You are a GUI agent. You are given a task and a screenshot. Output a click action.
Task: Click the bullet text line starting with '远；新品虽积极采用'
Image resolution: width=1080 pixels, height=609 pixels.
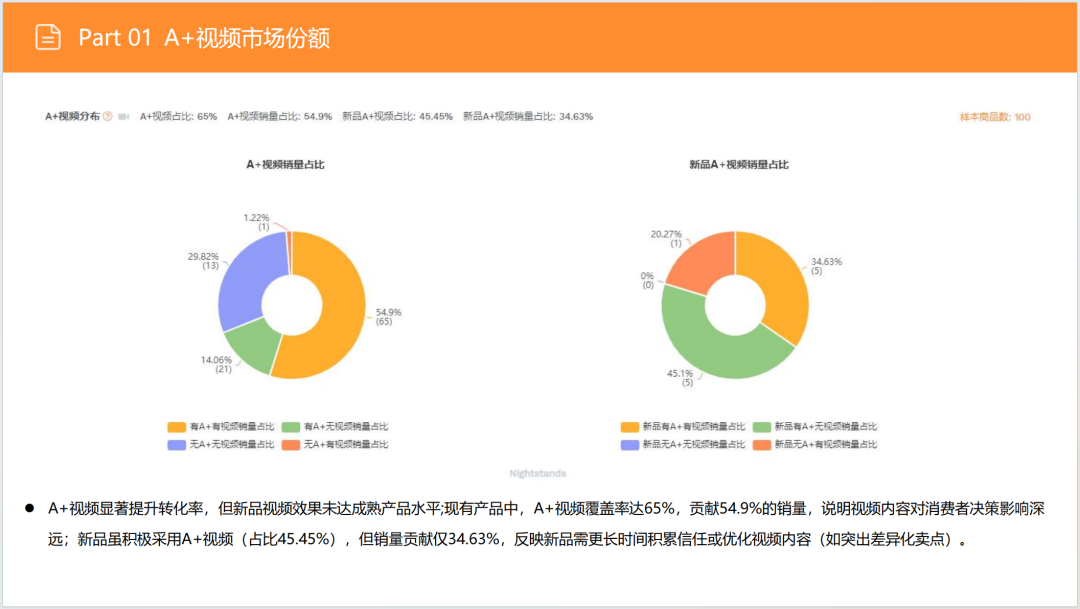point(508,539)
